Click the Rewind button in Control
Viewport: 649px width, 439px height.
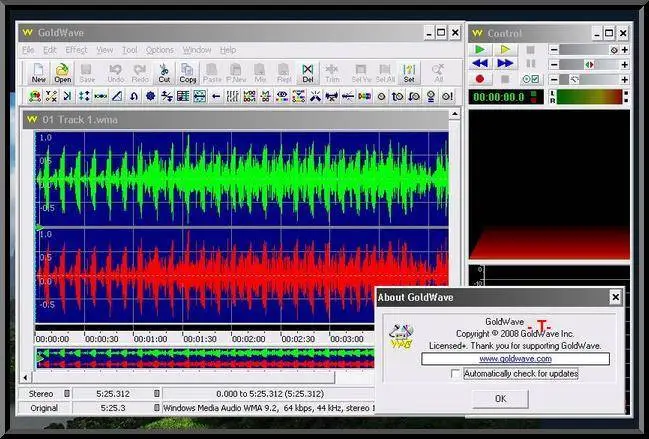tap(481, 64)
